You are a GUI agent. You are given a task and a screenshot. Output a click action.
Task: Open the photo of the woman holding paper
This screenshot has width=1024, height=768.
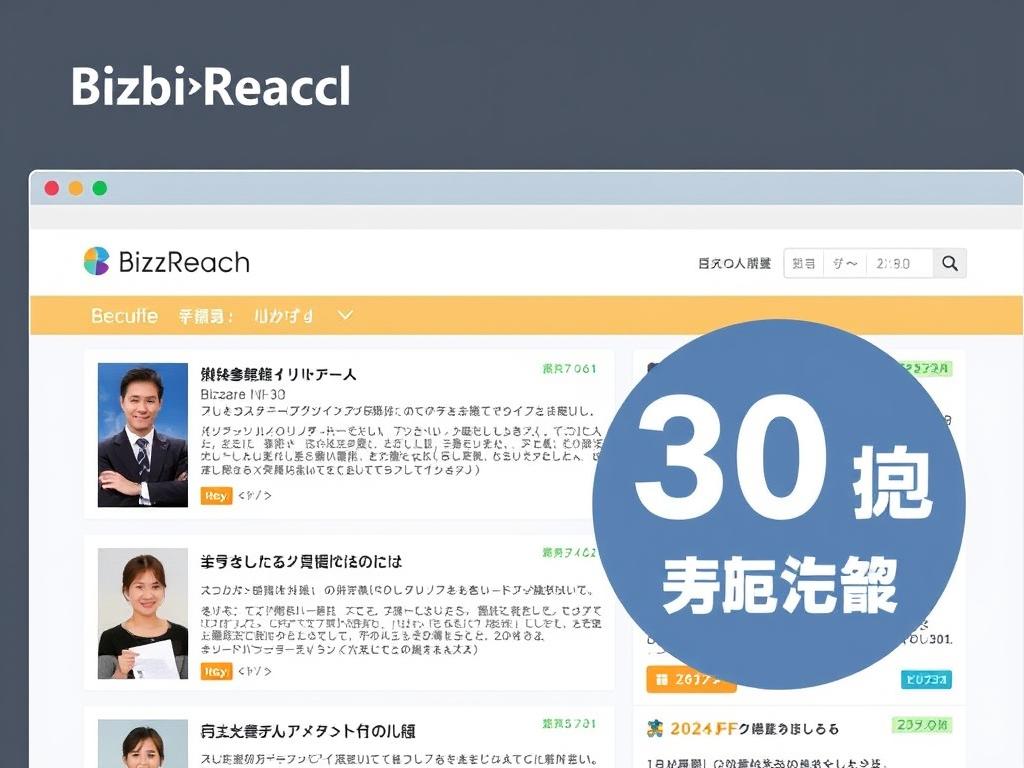pos(142,613)
